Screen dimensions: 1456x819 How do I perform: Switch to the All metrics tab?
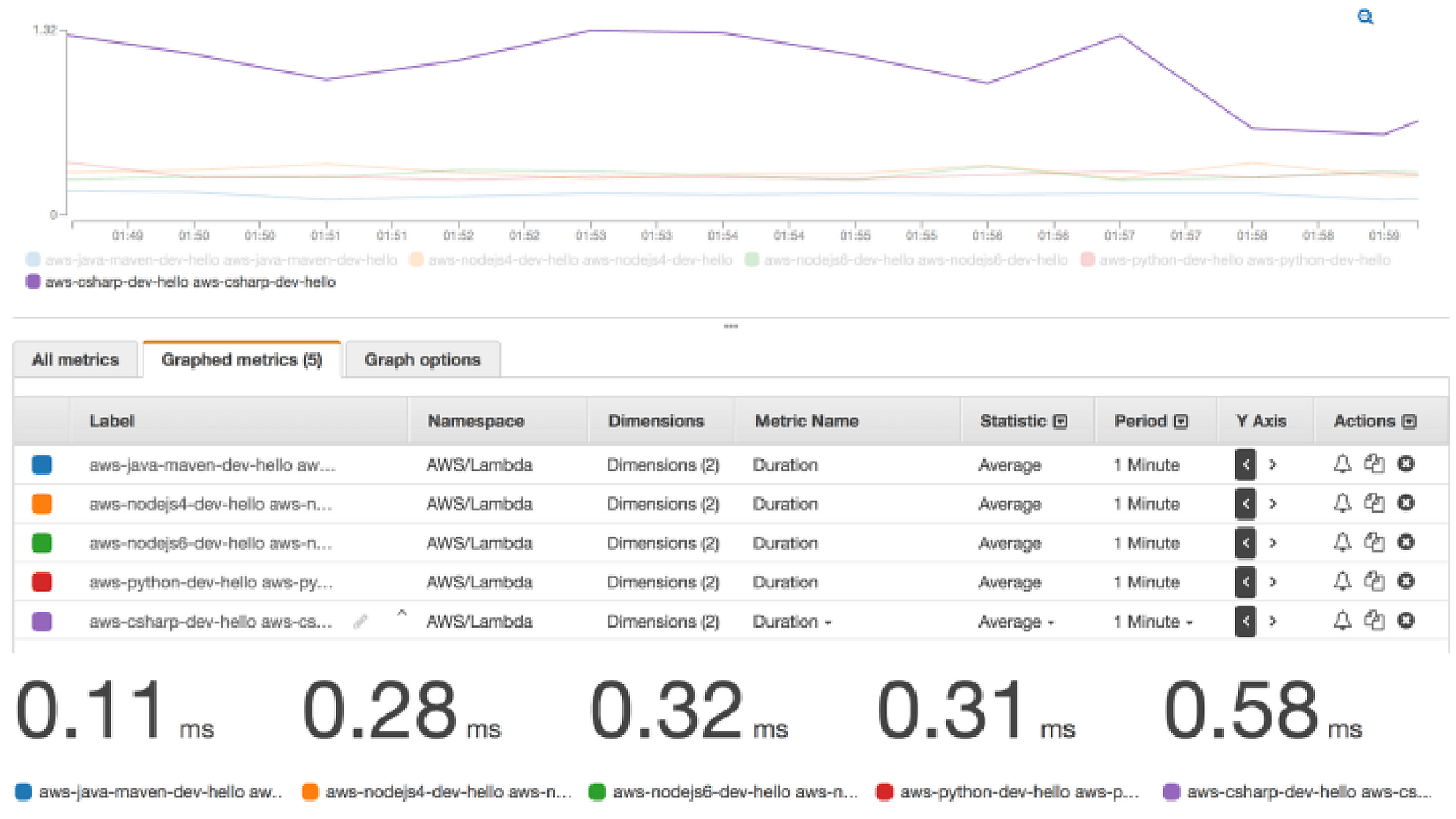tap(75, 359)
